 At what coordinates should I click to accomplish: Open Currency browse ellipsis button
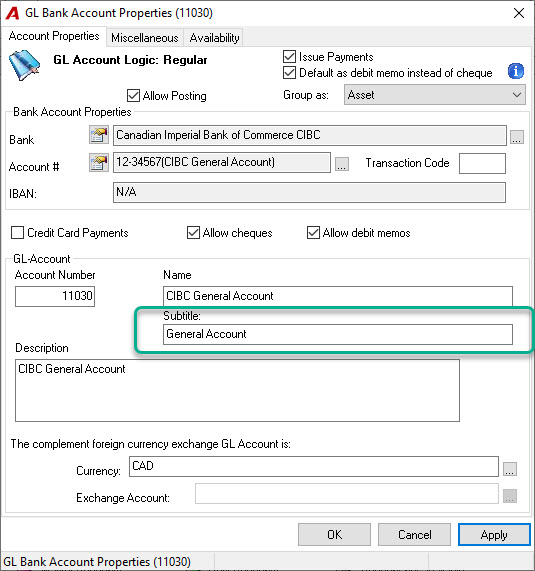(x=510, y=469)
